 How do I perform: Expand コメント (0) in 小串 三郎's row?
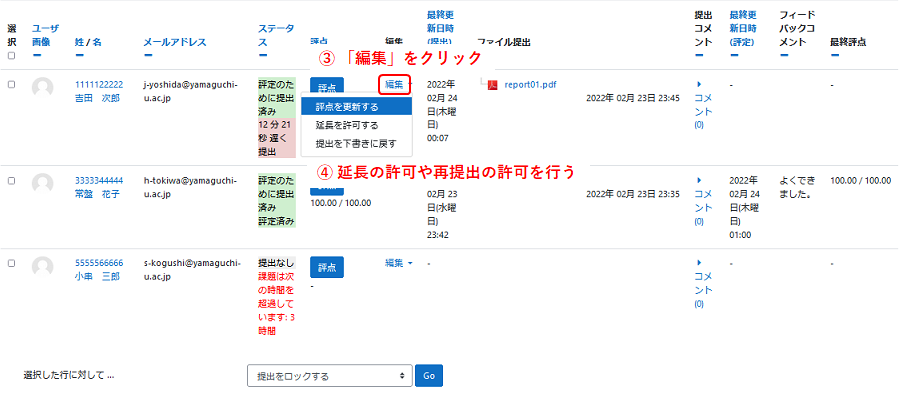[x=704, y=284]
